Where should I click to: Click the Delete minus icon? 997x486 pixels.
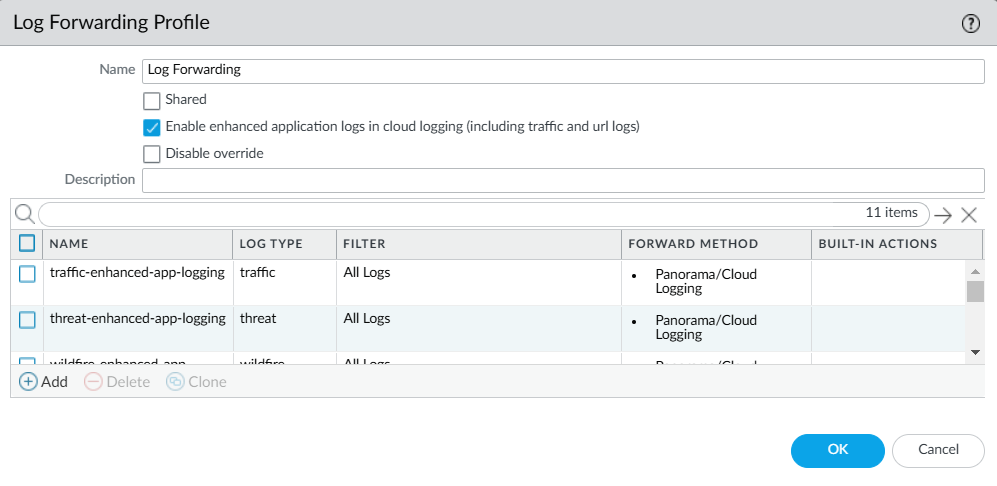pyautogui.click(x=93, y=382)
